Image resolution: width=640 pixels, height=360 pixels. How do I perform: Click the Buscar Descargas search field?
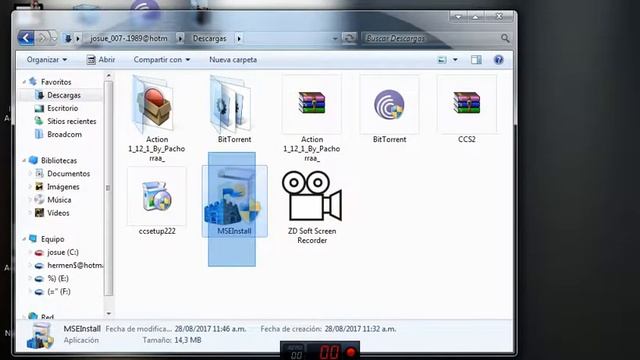tap(431, 38)
